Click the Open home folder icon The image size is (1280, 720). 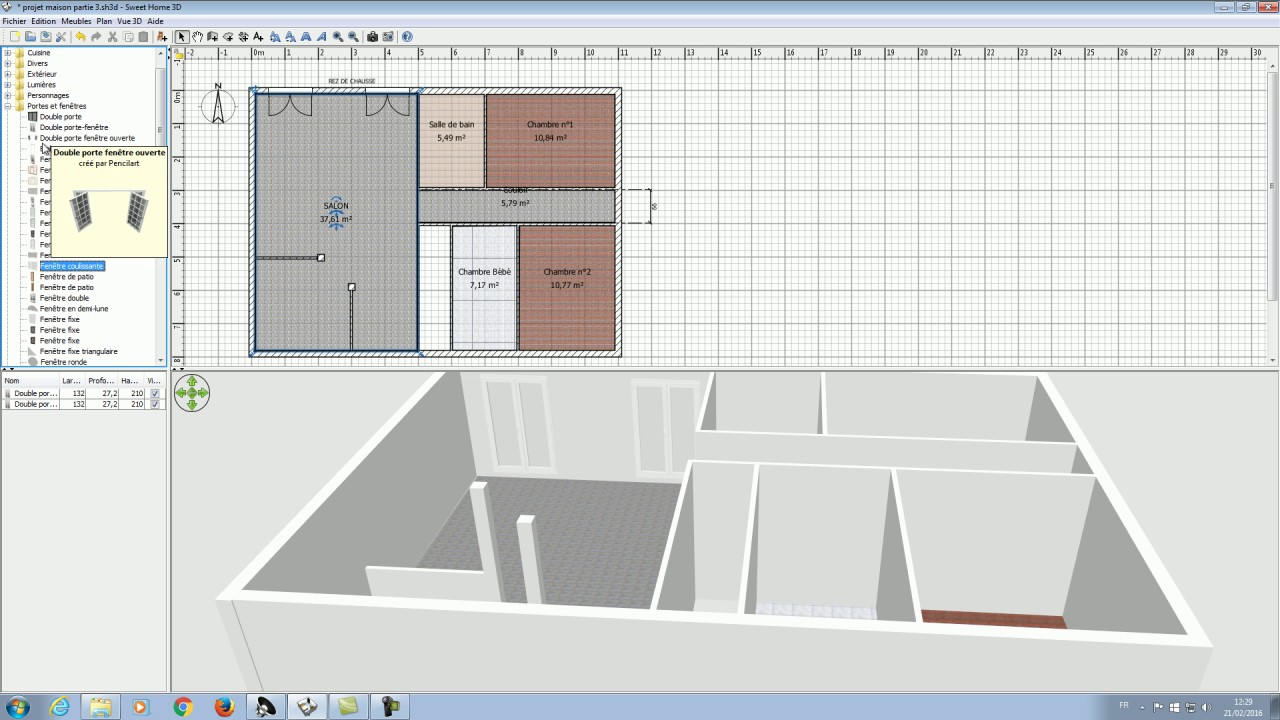(x=30, y=37)
